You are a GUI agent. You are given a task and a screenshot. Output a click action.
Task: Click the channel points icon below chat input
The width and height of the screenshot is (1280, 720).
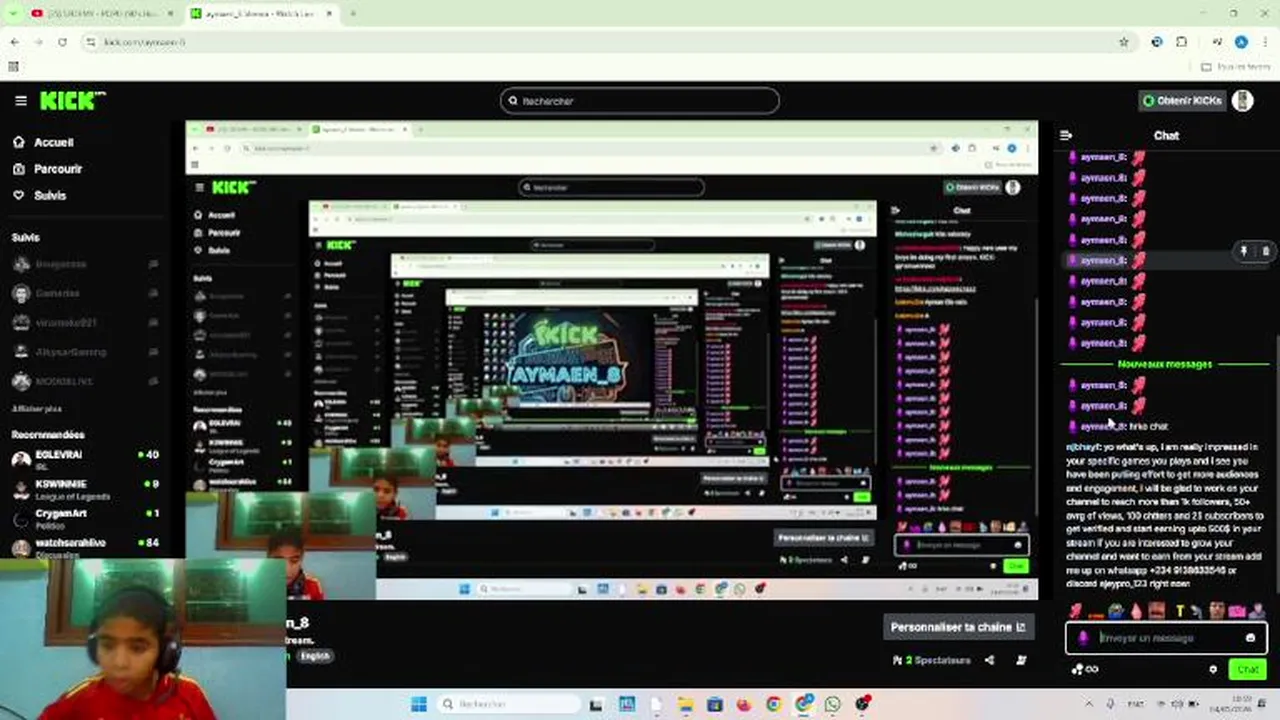tap(1085, 669)
